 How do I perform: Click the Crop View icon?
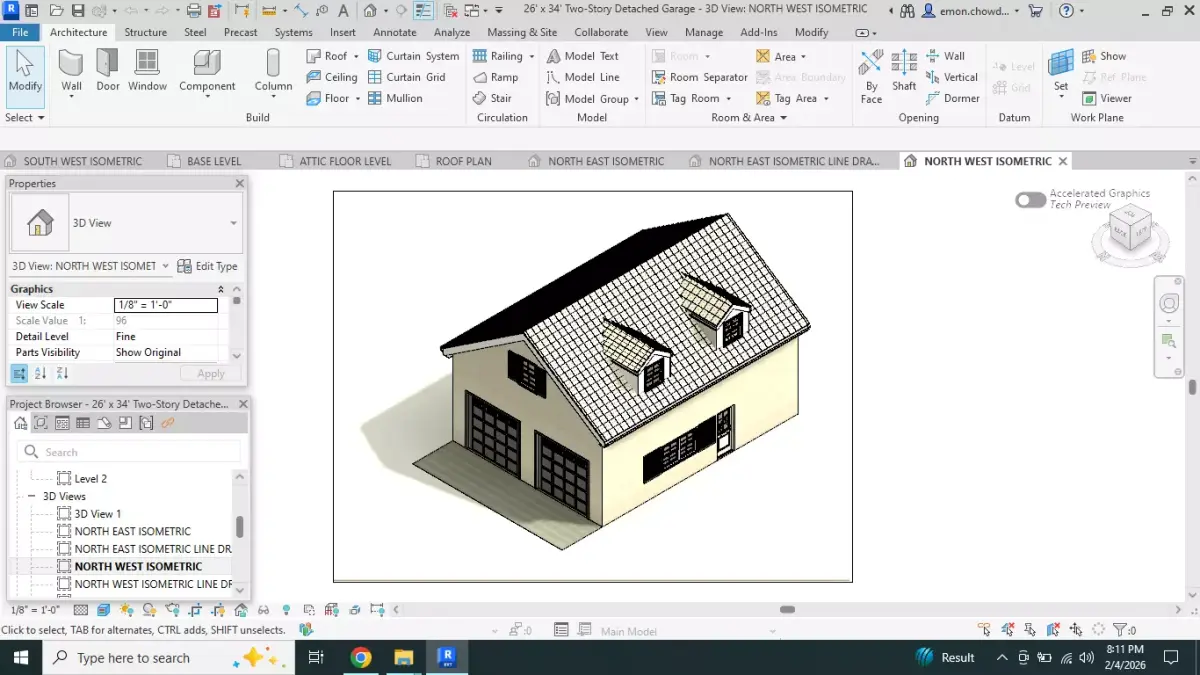click(x=195, y=610)
